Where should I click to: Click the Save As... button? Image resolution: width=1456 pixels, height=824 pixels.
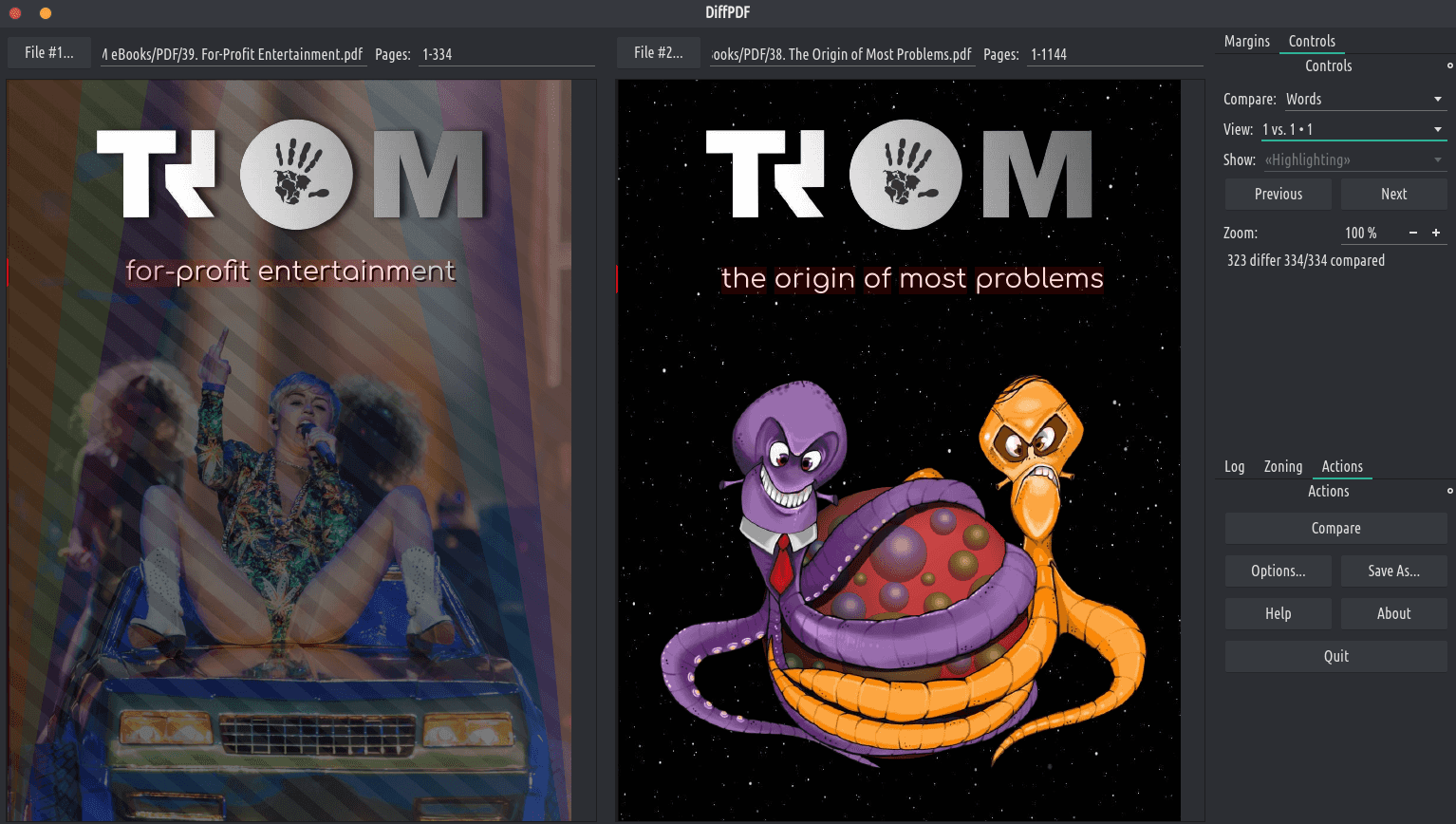pyautogui.click(x=1393, y=571)
